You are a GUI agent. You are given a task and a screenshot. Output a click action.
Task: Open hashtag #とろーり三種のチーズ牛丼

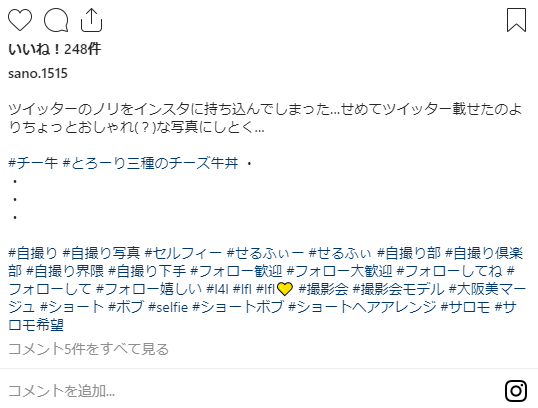point(150,163)
